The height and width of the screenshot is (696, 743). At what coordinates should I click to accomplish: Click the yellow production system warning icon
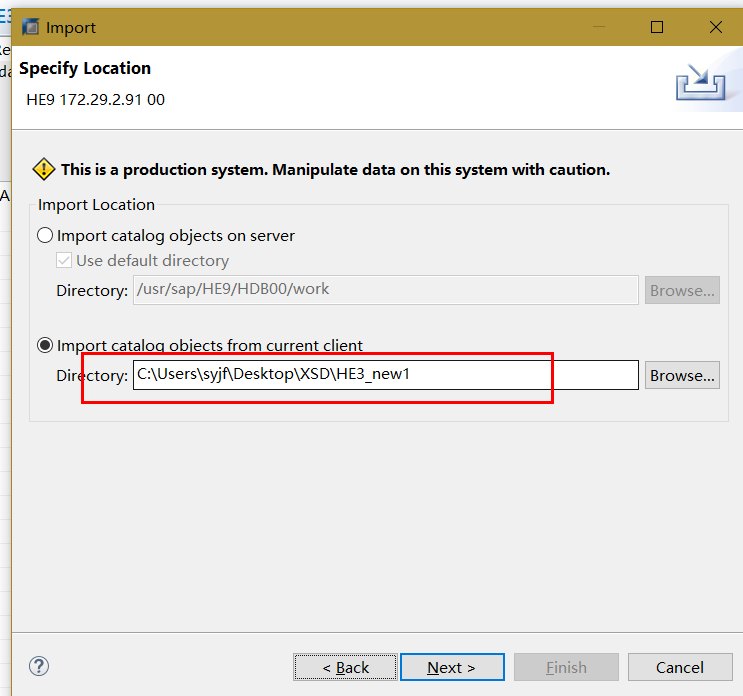pos(44,169)
